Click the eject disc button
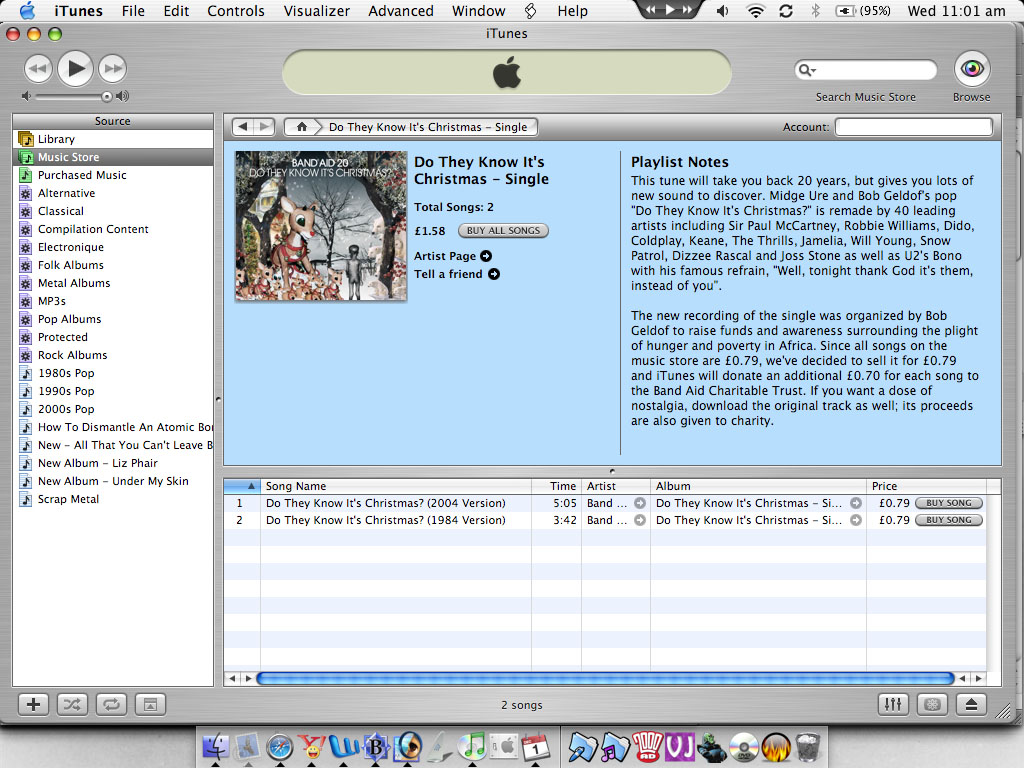The image size is (1024, 768). (971, 704)
